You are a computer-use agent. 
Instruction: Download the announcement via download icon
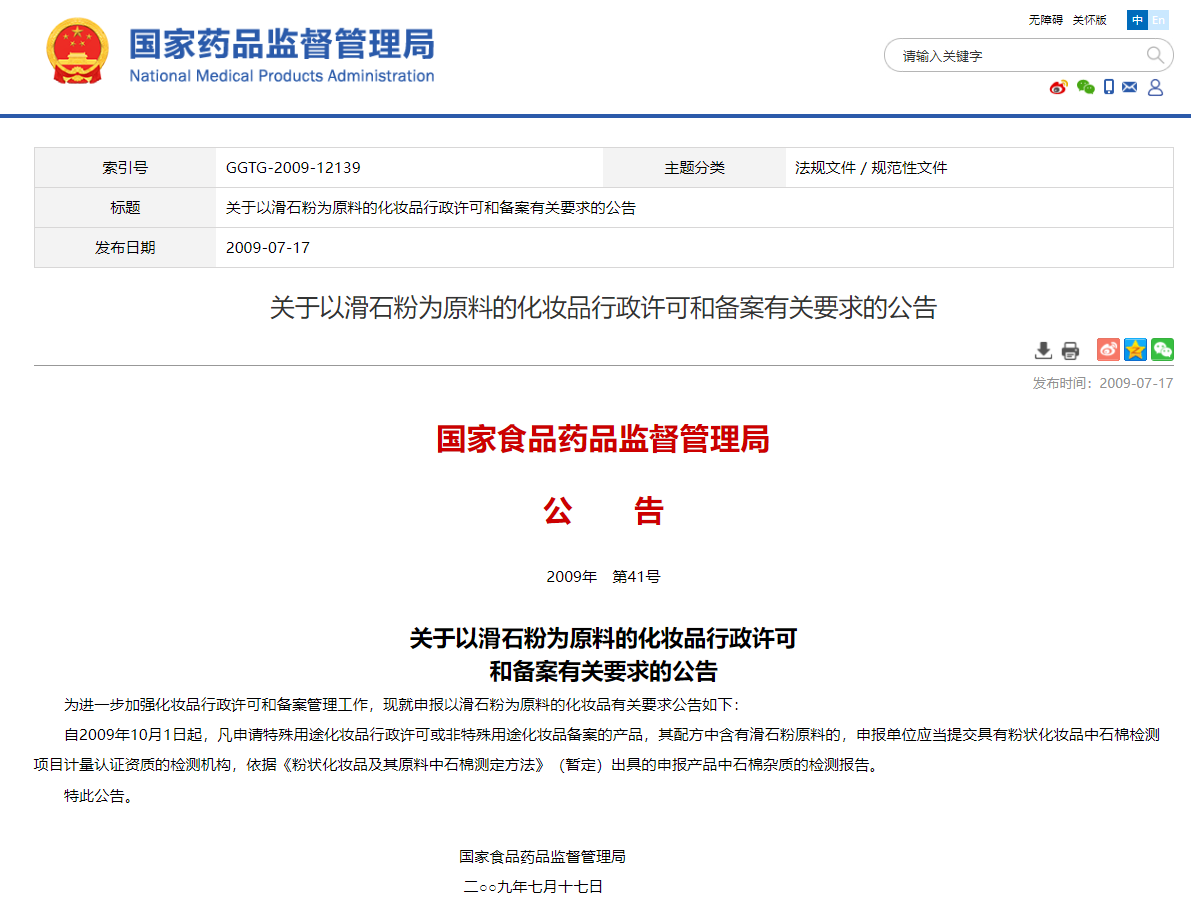click(1043, 350)
